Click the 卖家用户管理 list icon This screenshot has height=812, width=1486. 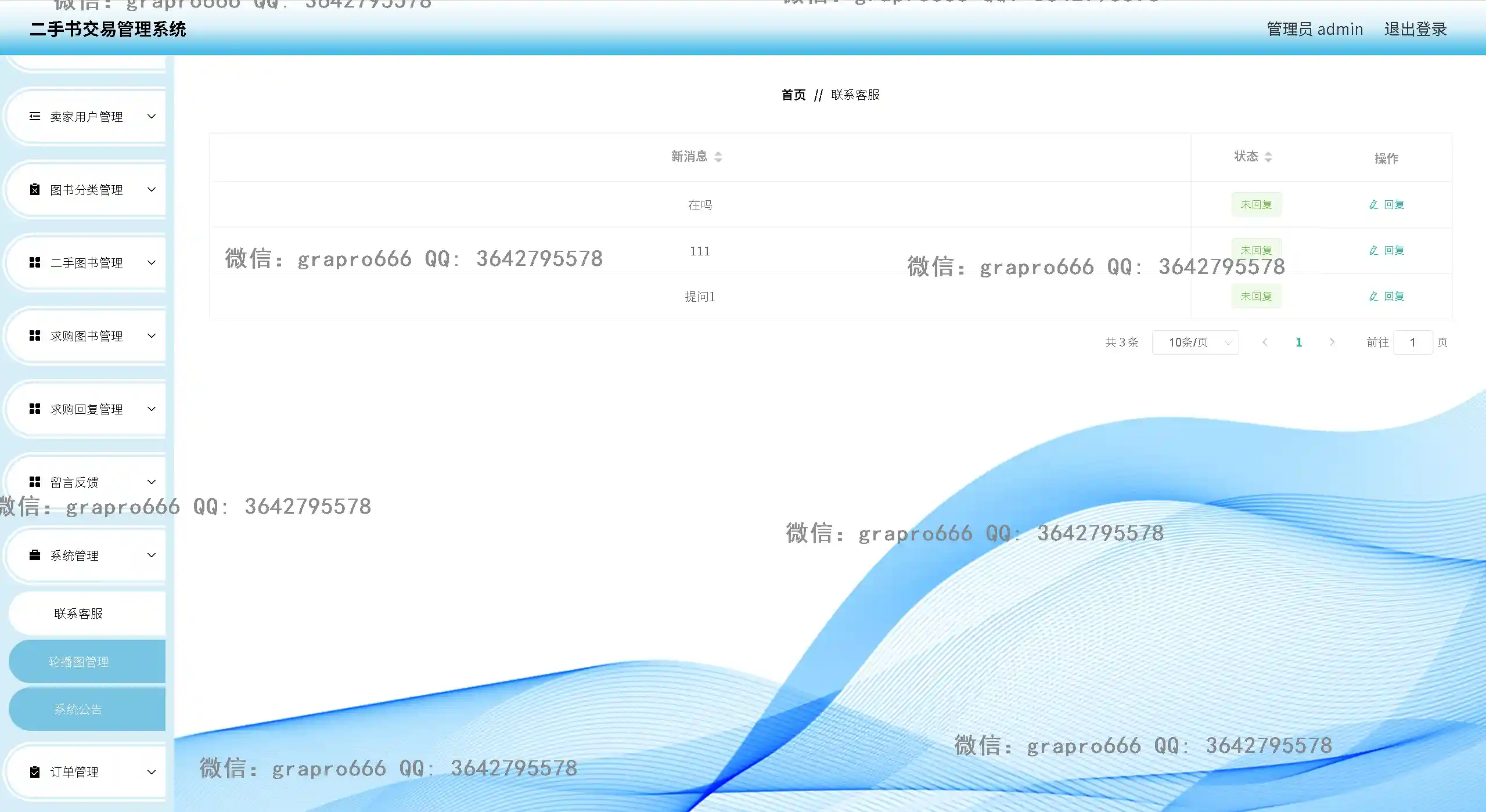35,117
